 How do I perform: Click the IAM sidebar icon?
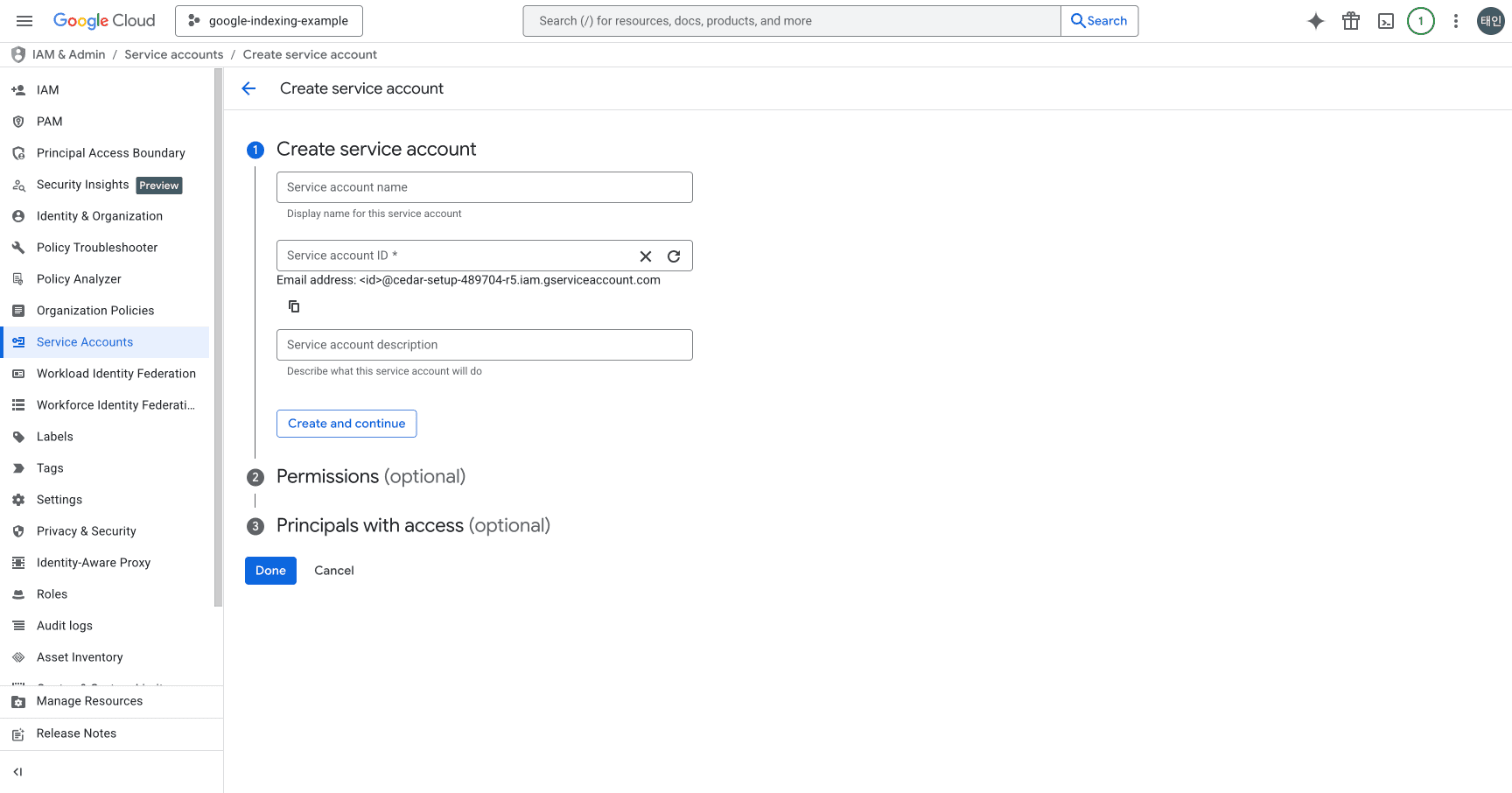[18, 90]
